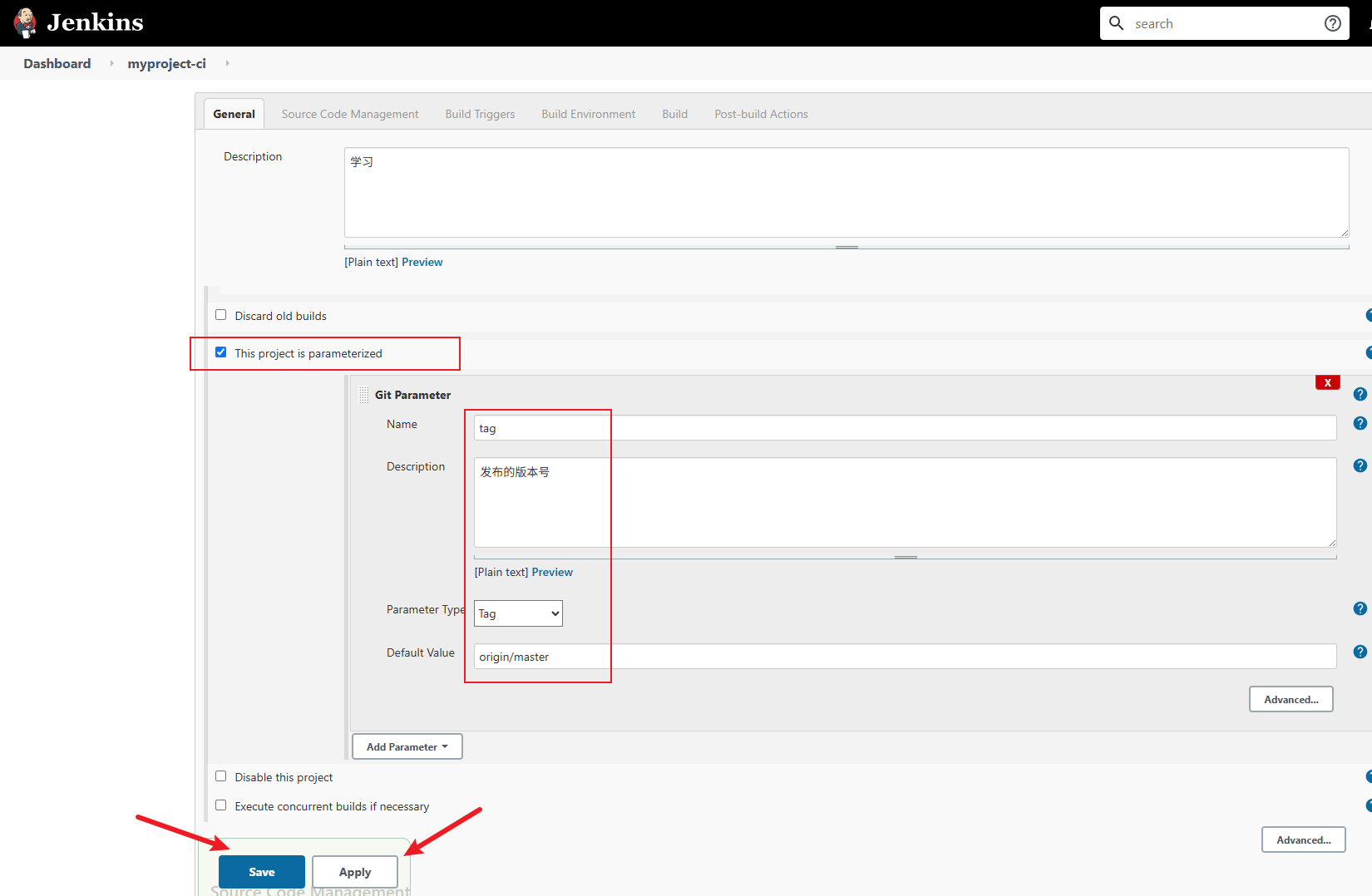Check Execute concurrent builds if necessary
Image resolution: width=1372 pixels, height=896 pixels.
(221, 805)
